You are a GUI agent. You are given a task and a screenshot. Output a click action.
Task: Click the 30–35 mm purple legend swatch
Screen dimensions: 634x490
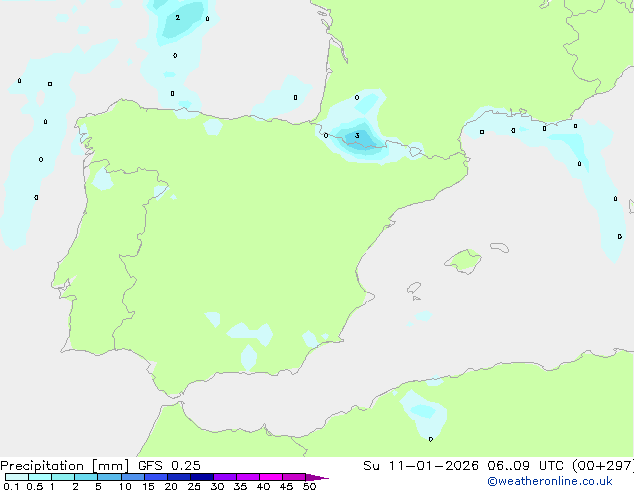pos(224,477)
